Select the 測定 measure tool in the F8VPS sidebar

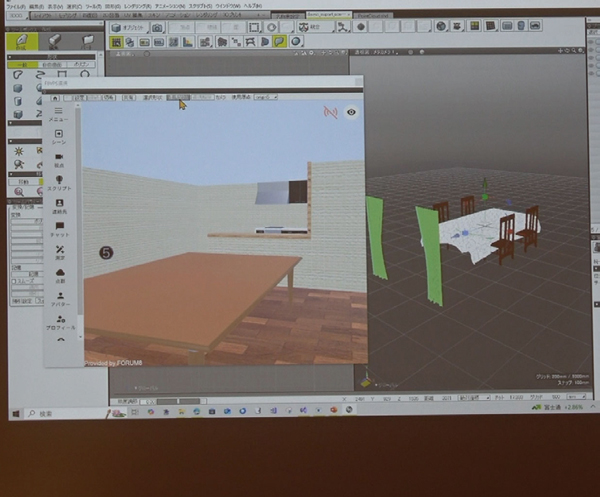[x=60, y=253]
